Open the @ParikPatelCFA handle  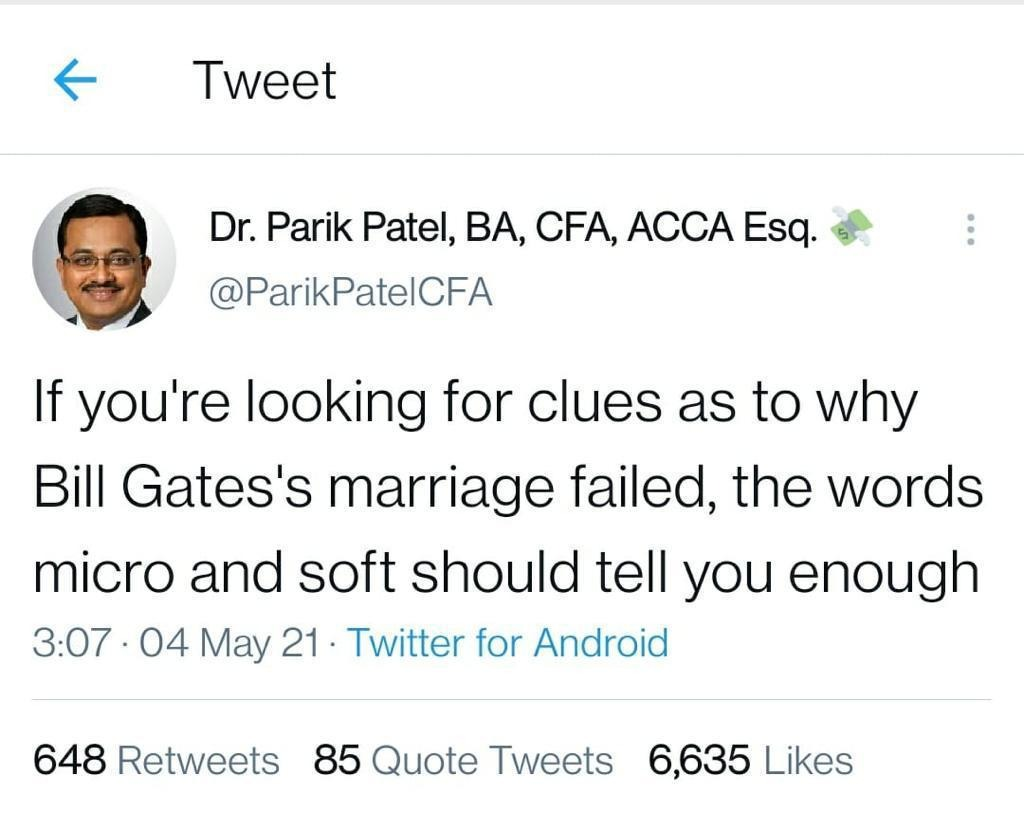click(350, 293)
